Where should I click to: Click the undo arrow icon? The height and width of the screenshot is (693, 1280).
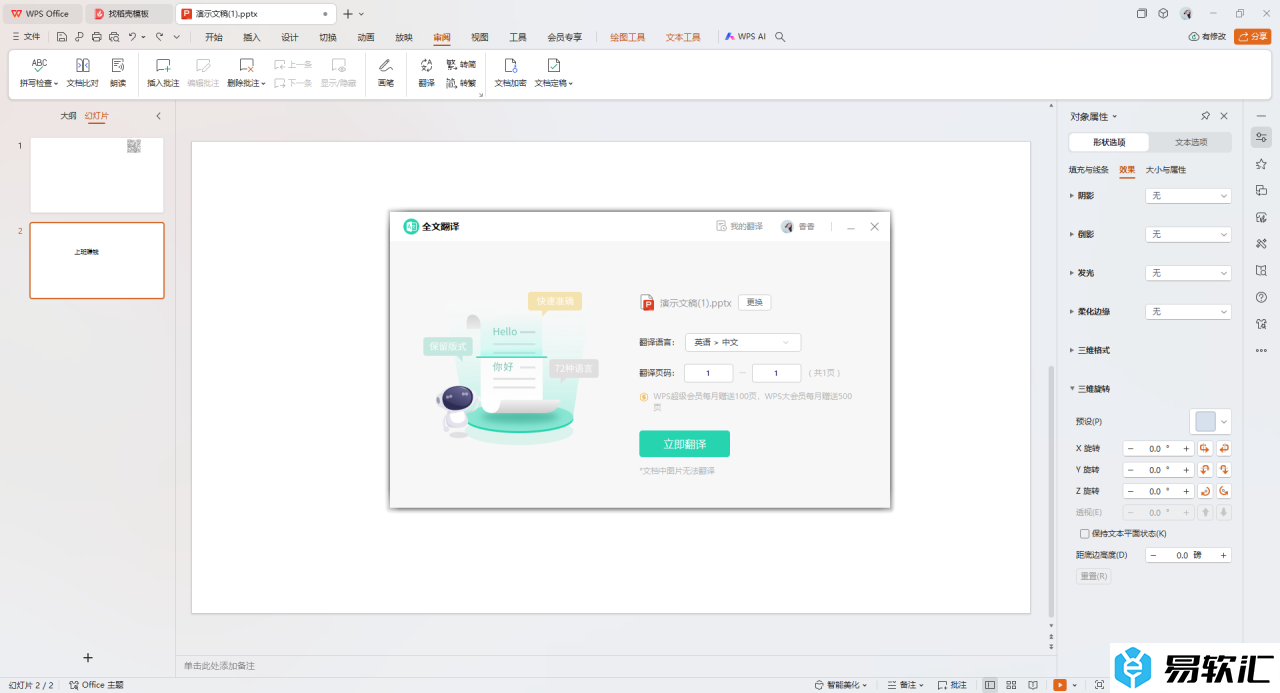[x=132, y=37]
